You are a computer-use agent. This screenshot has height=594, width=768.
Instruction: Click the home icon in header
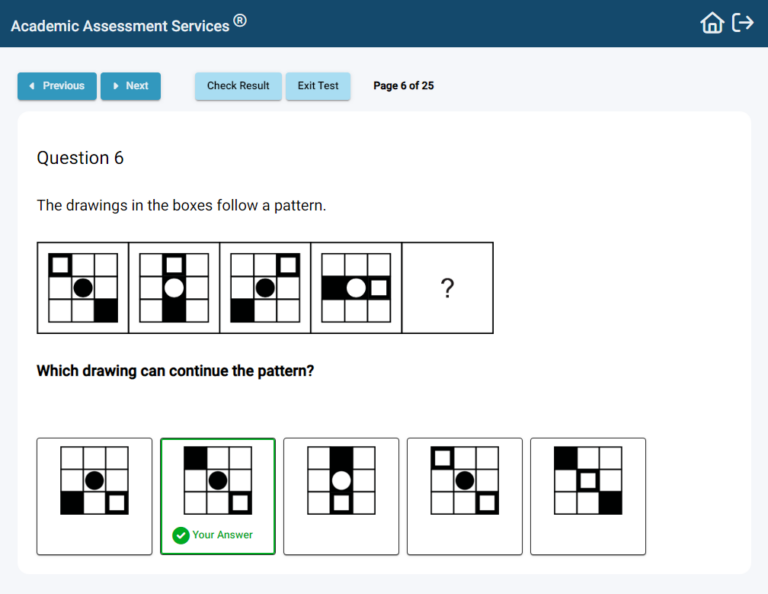(x=712, y=23)
